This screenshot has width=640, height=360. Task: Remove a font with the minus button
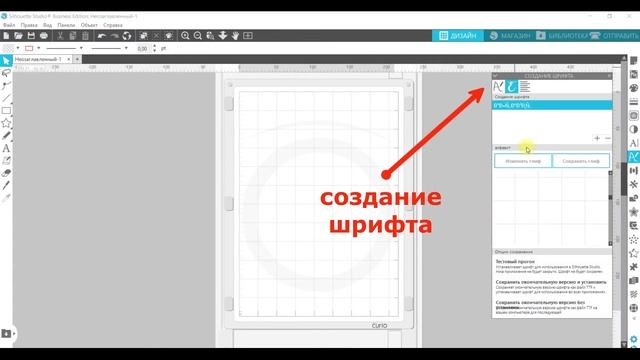coord(607,138)
